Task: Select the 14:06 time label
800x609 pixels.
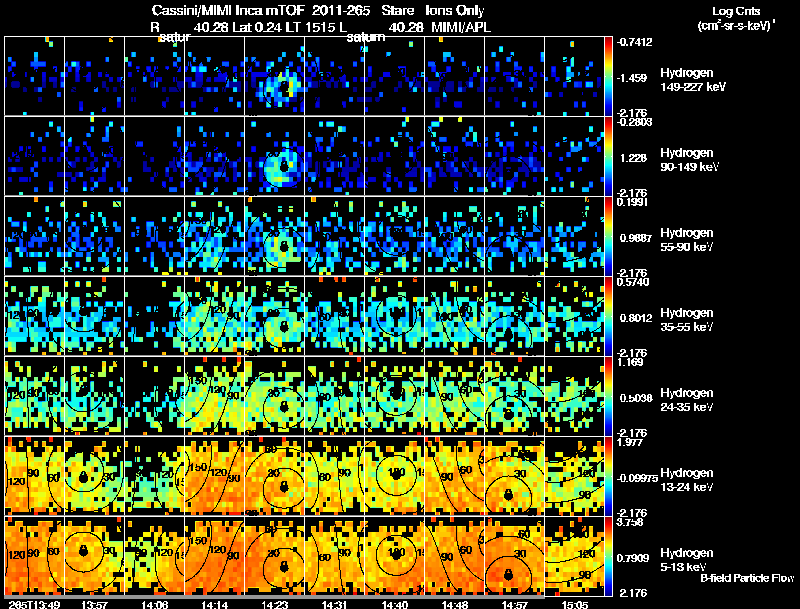Action: coord(155,604)
